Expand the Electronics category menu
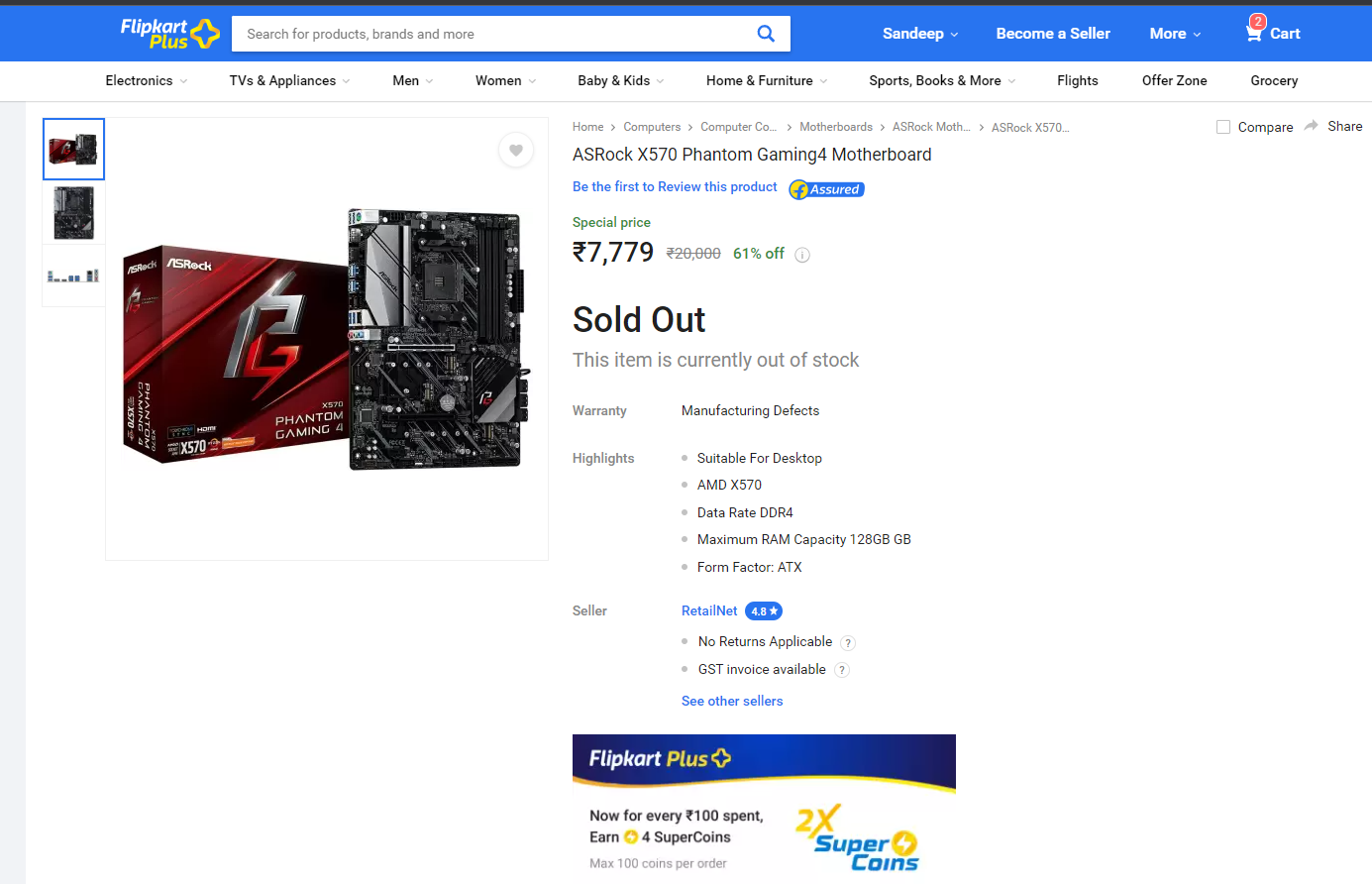Screen dimensions: 1372x884 [x=147, y=81]
